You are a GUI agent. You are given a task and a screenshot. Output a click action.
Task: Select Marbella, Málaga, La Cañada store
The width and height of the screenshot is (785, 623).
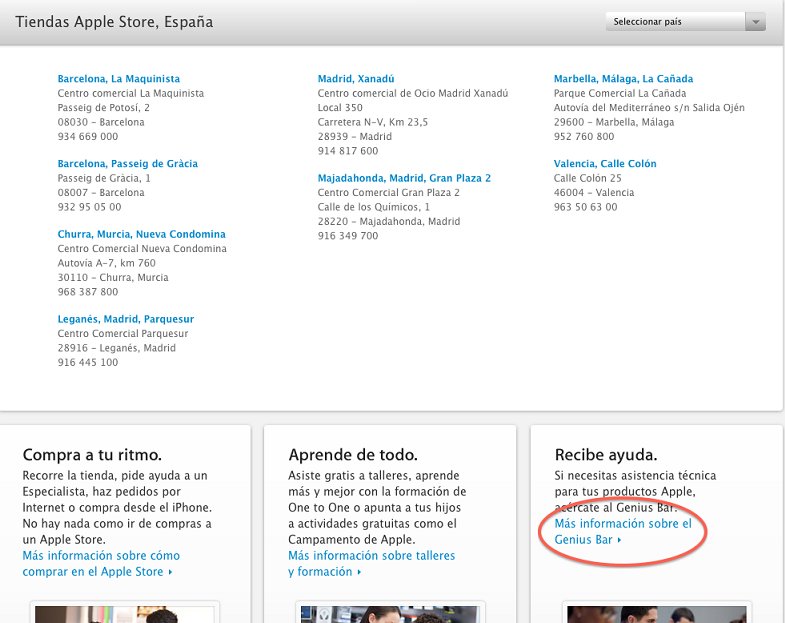click(623, 79)
